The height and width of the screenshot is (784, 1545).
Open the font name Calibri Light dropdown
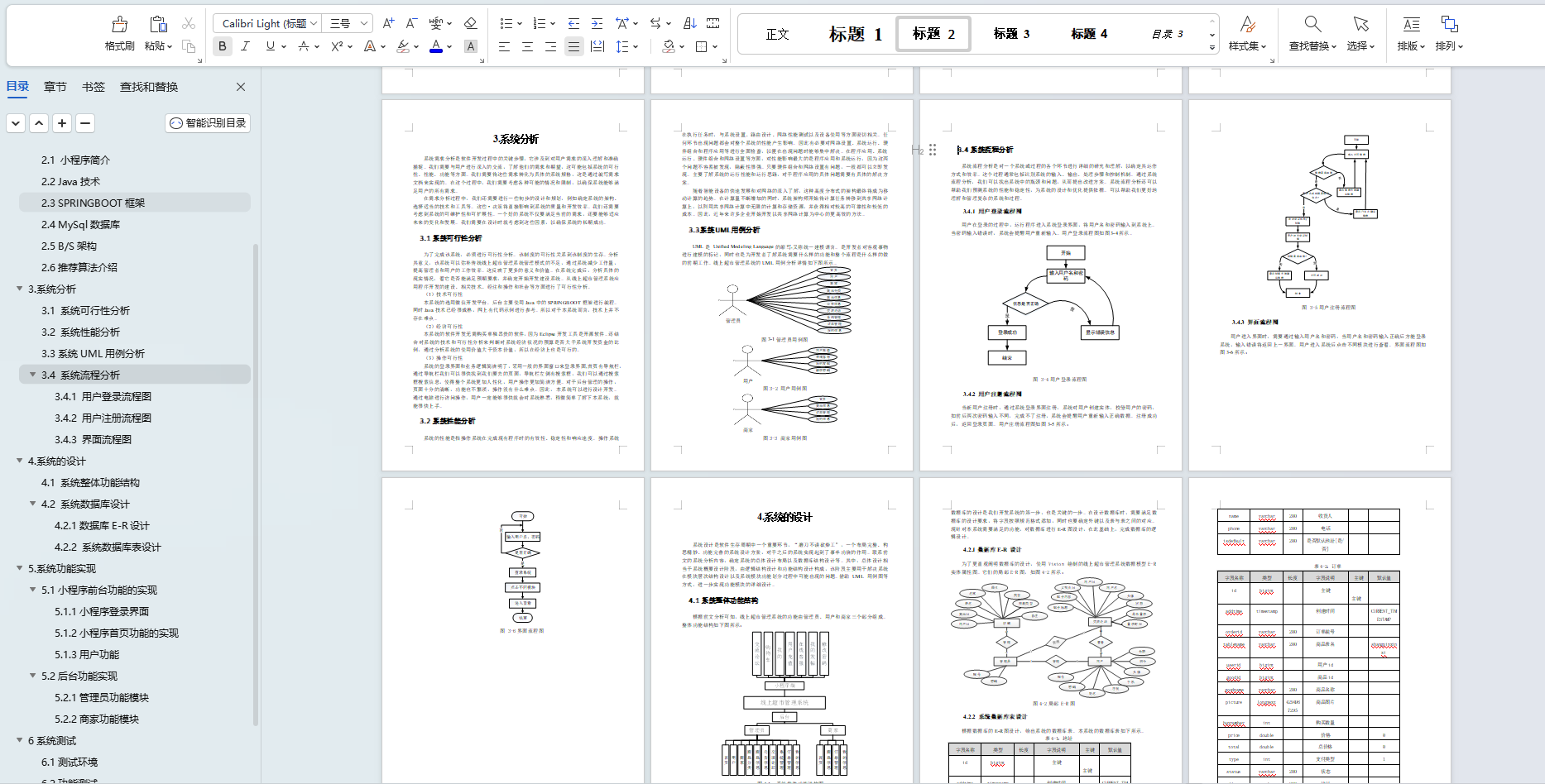(314, 23)
